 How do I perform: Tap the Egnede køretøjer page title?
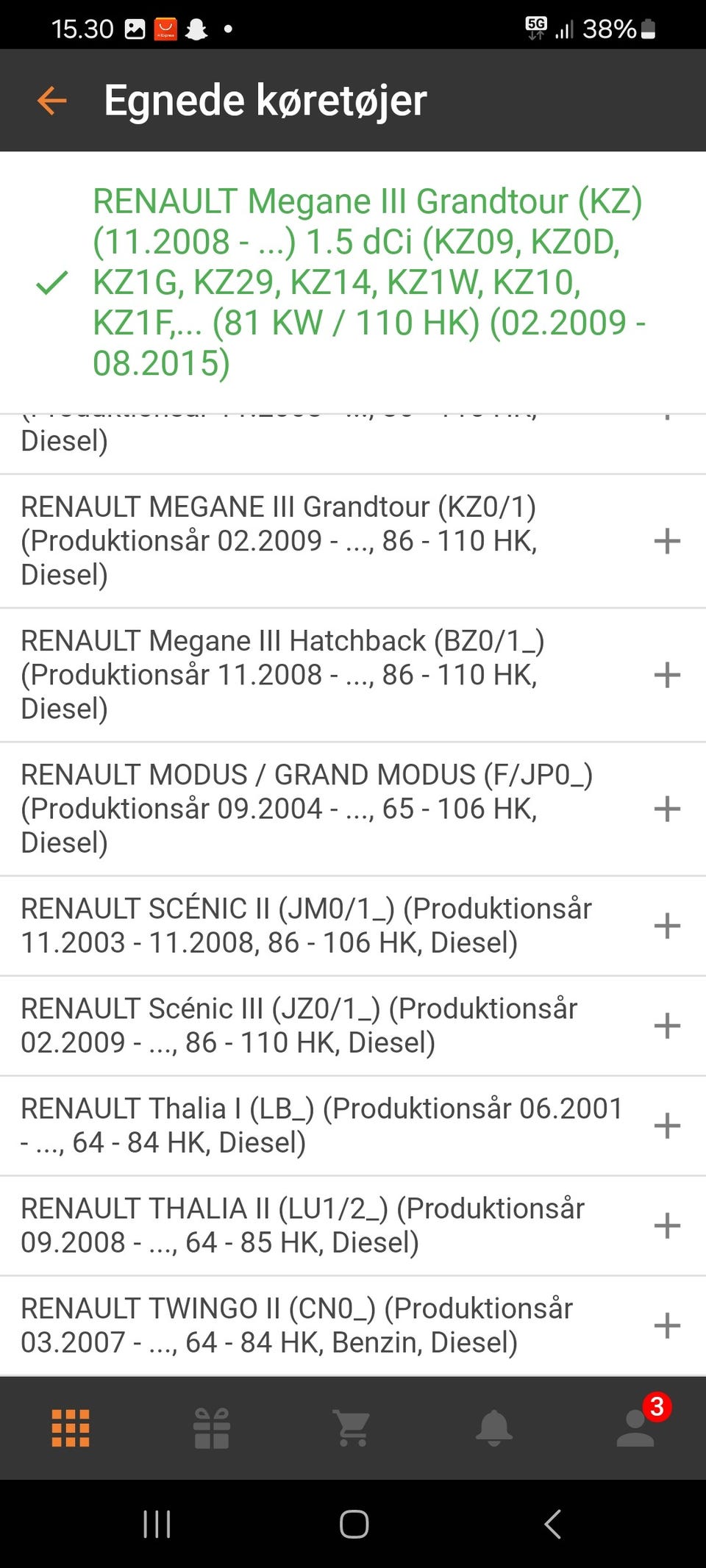pyautogui.click(x=265, y=101)
